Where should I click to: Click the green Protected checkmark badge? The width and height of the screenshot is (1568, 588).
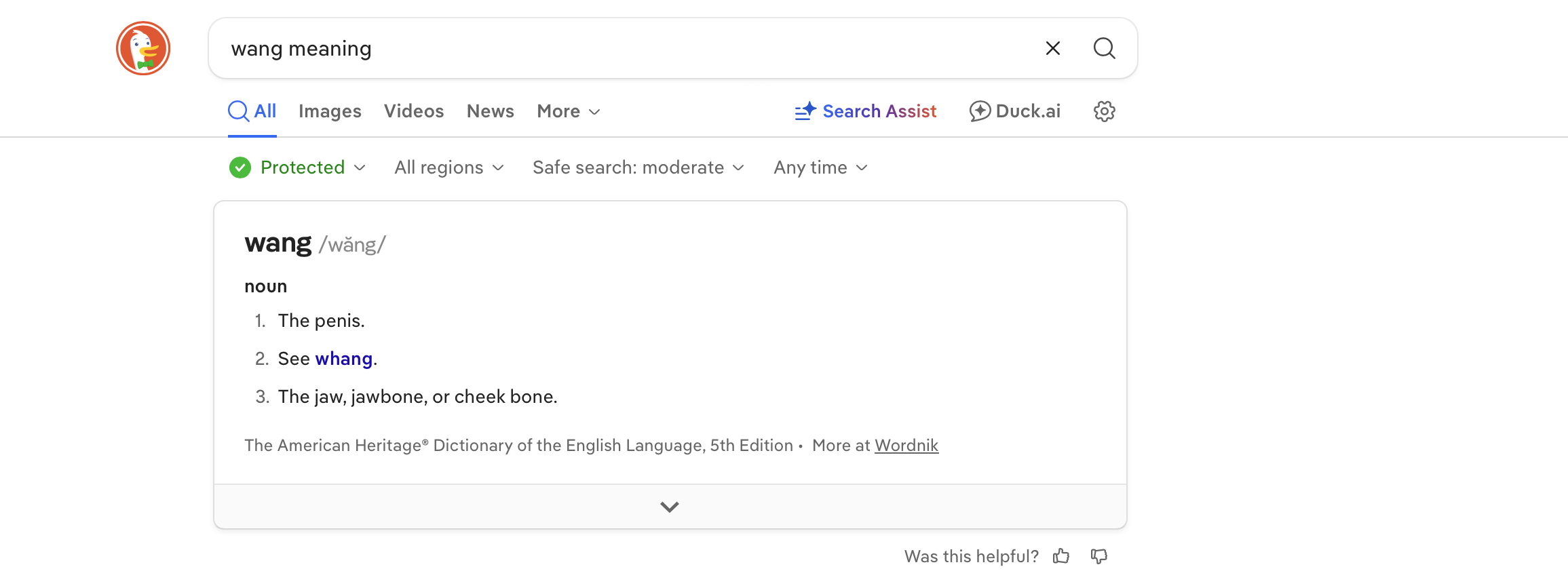(240, 168)
